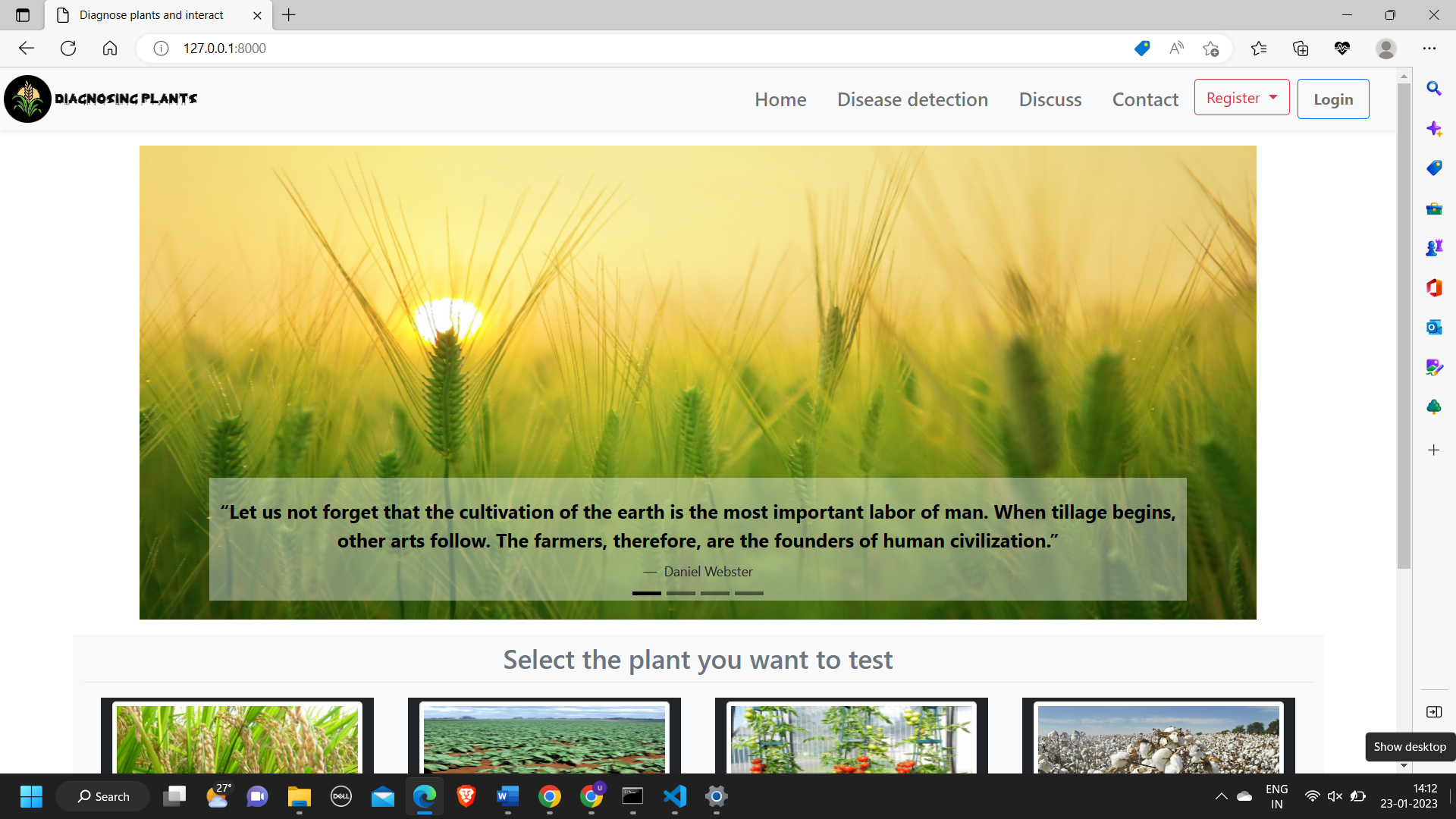Viewport: 1456px width, 819px height.
Task: Open the Favorites list icon
Action: point(1259,49)
